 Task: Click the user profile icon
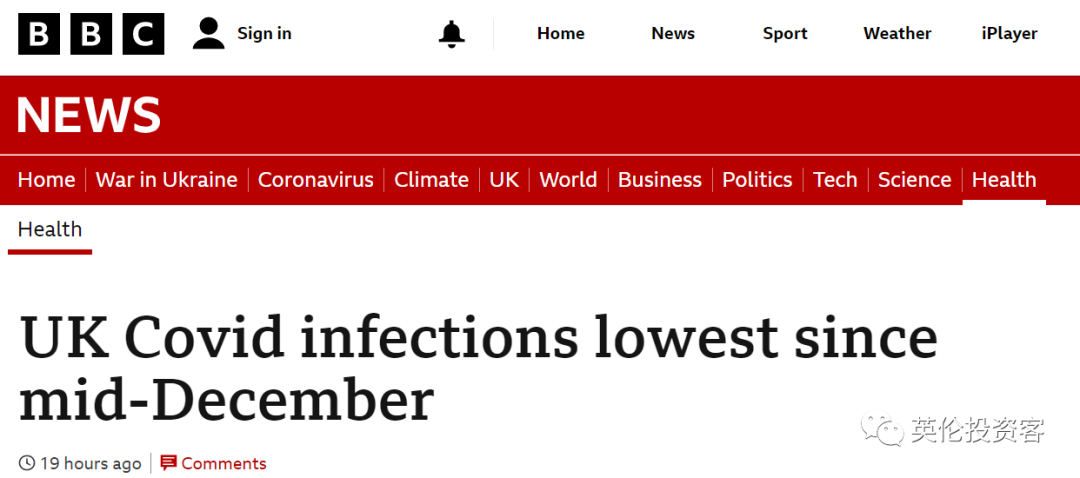pos(209,34)
